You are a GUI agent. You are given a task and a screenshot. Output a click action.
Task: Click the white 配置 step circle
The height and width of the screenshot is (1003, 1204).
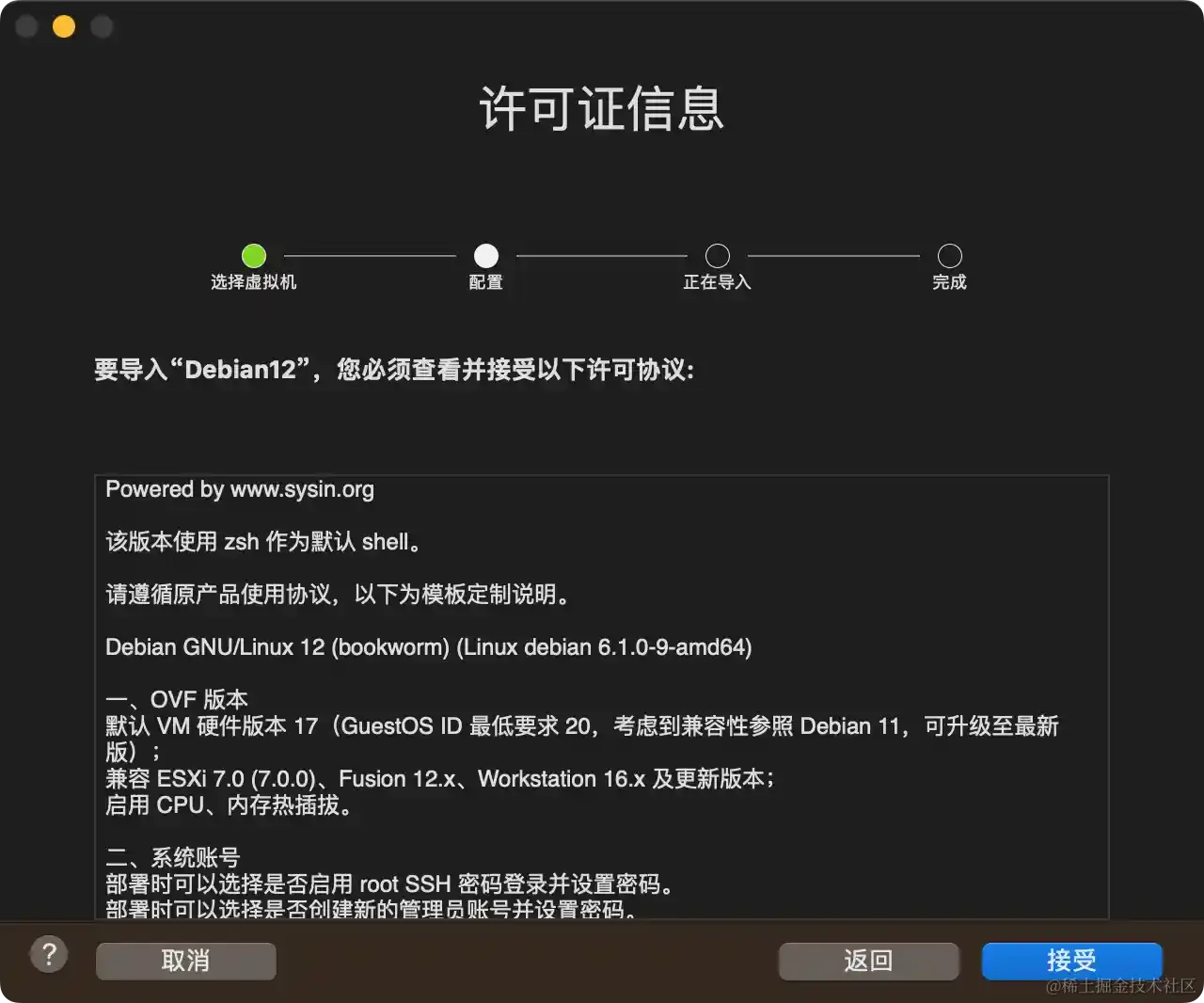486,255
